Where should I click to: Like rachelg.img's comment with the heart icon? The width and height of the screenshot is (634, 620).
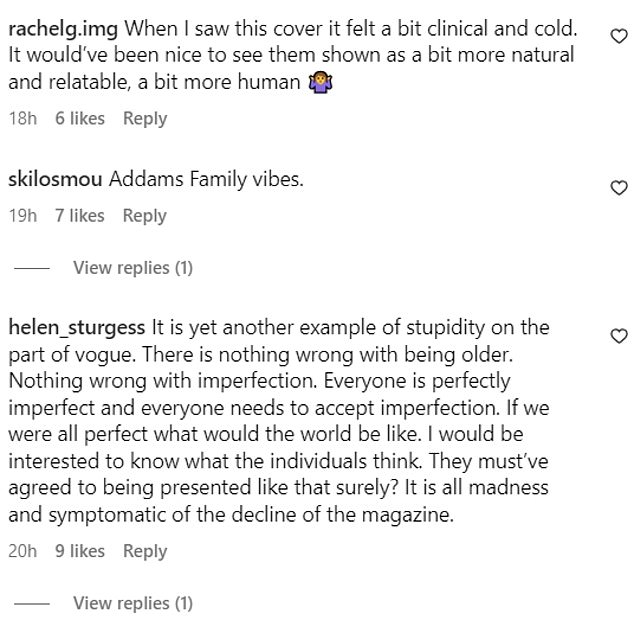pyautogui.click(x=618, y=37)
